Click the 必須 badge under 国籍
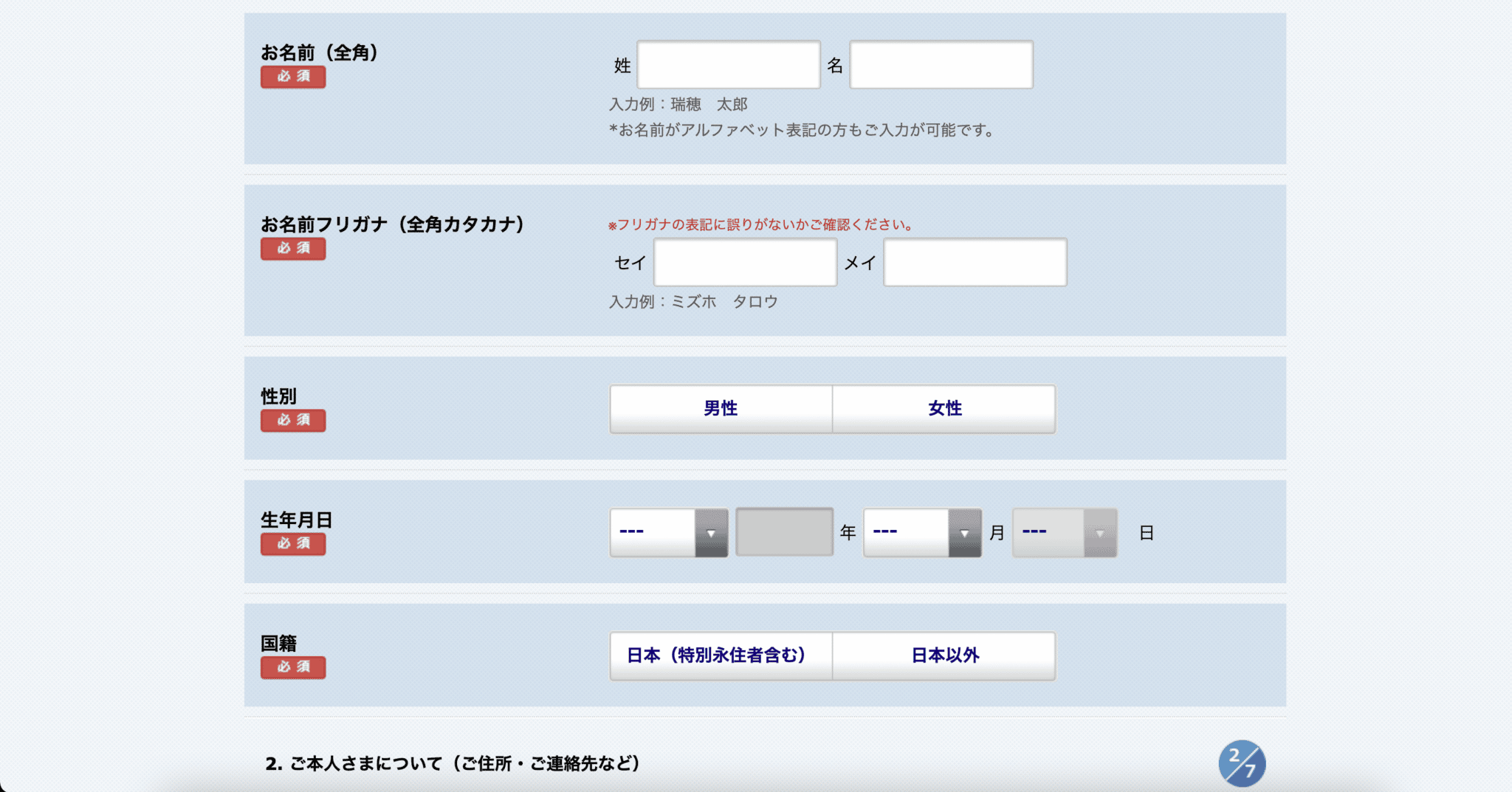The width and height of the screenshot is (1512, 792). point(293,667)
